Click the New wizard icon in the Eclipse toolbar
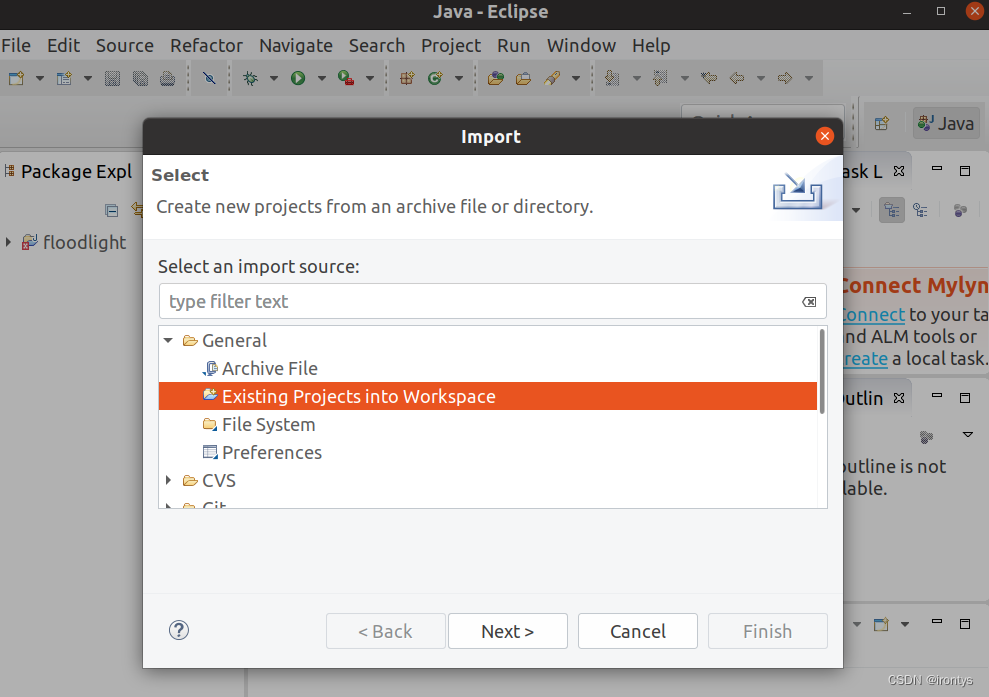Viewport: 989px width, 697px height. click(x=16, y=78)
